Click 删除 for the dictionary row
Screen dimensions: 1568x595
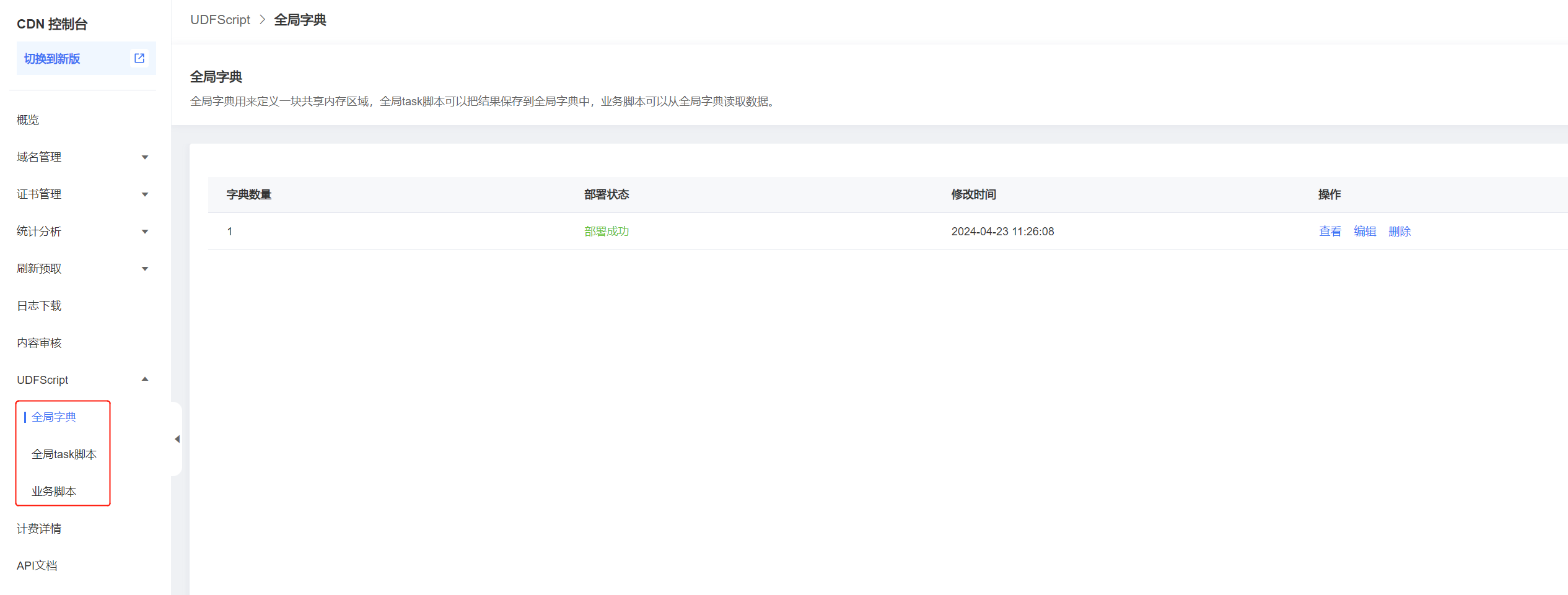(x=1399, y=232)
